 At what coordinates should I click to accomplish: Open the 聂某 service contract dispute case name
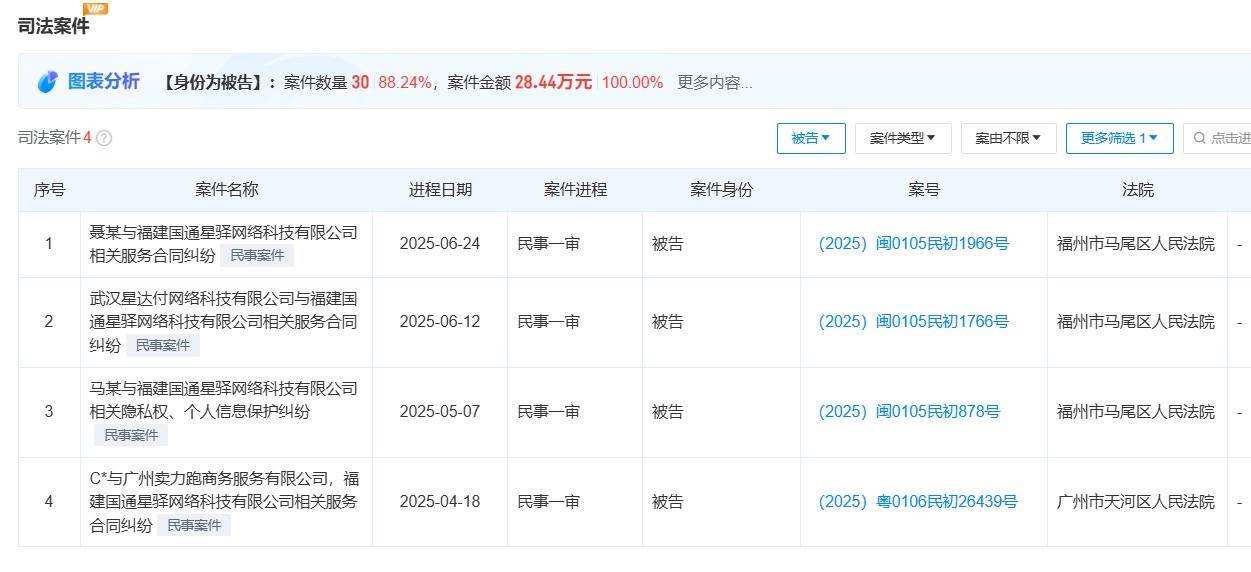coord(222,233)
